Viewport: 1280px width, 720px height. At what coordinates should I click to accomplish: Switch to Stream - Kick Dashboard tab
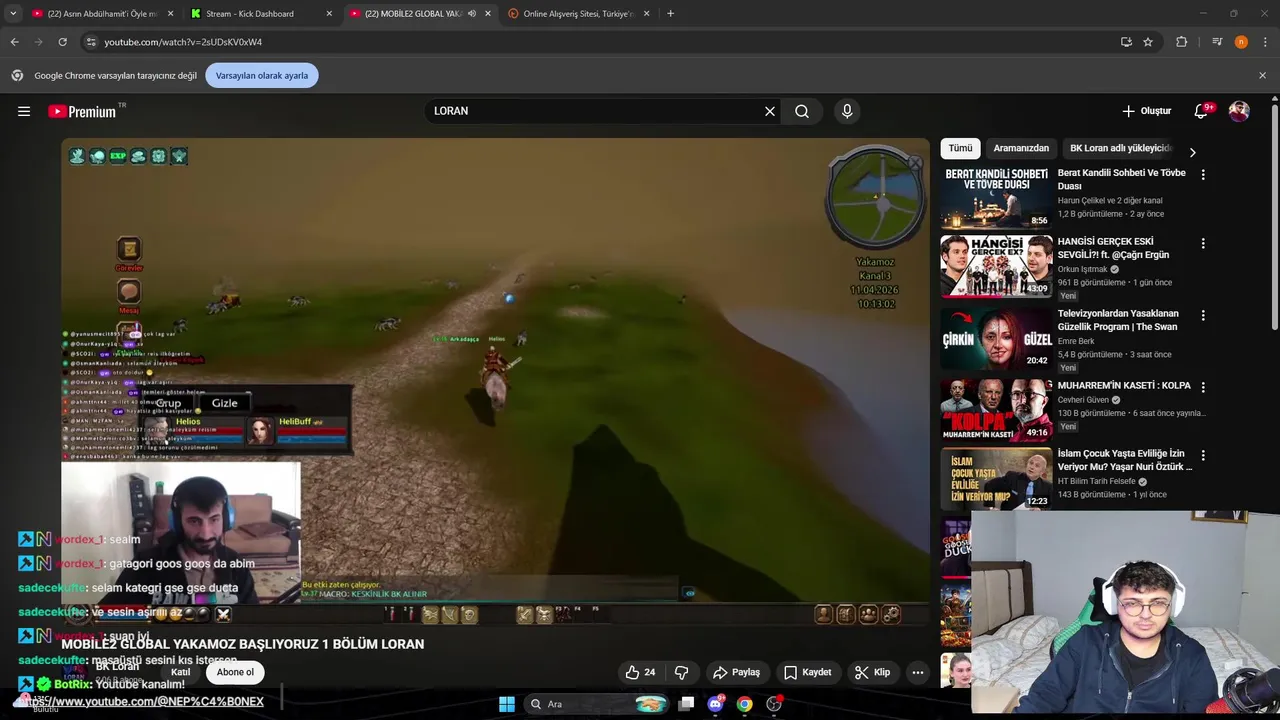coord(262,14)
